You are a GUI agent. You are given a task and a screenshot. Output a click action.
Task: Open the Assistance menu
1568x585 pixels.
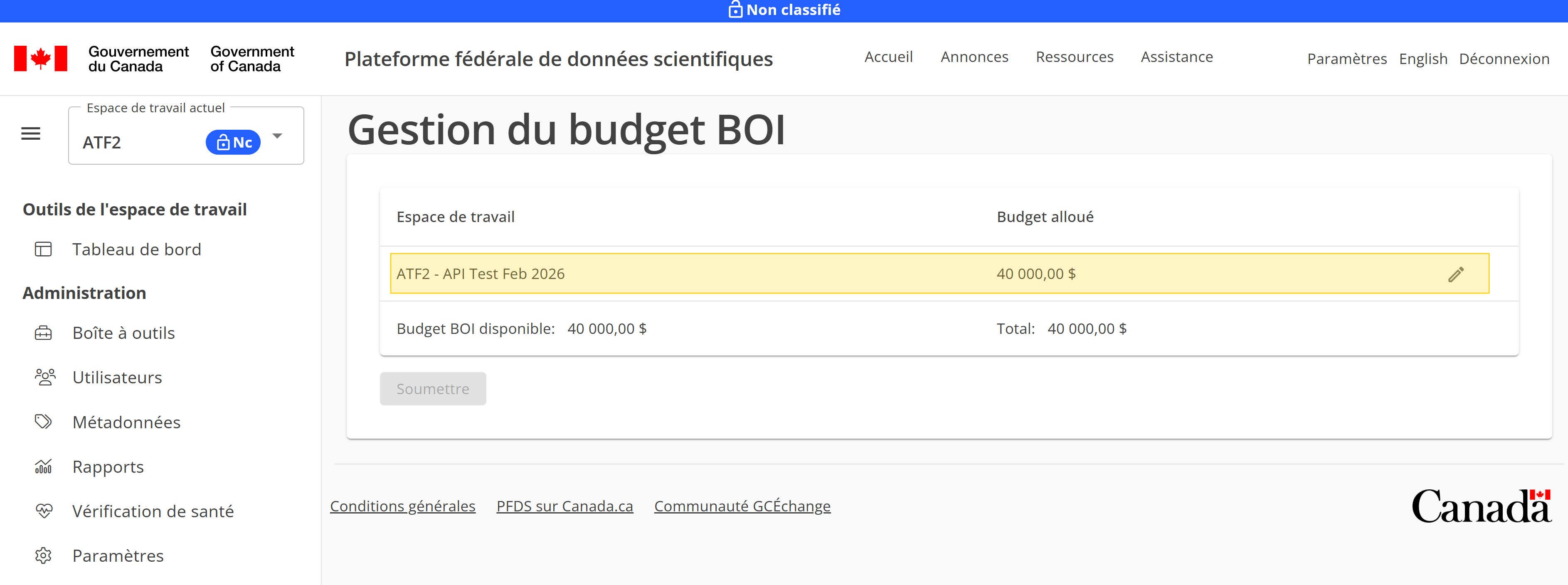pyautogui.click(x=1176, y=57)
